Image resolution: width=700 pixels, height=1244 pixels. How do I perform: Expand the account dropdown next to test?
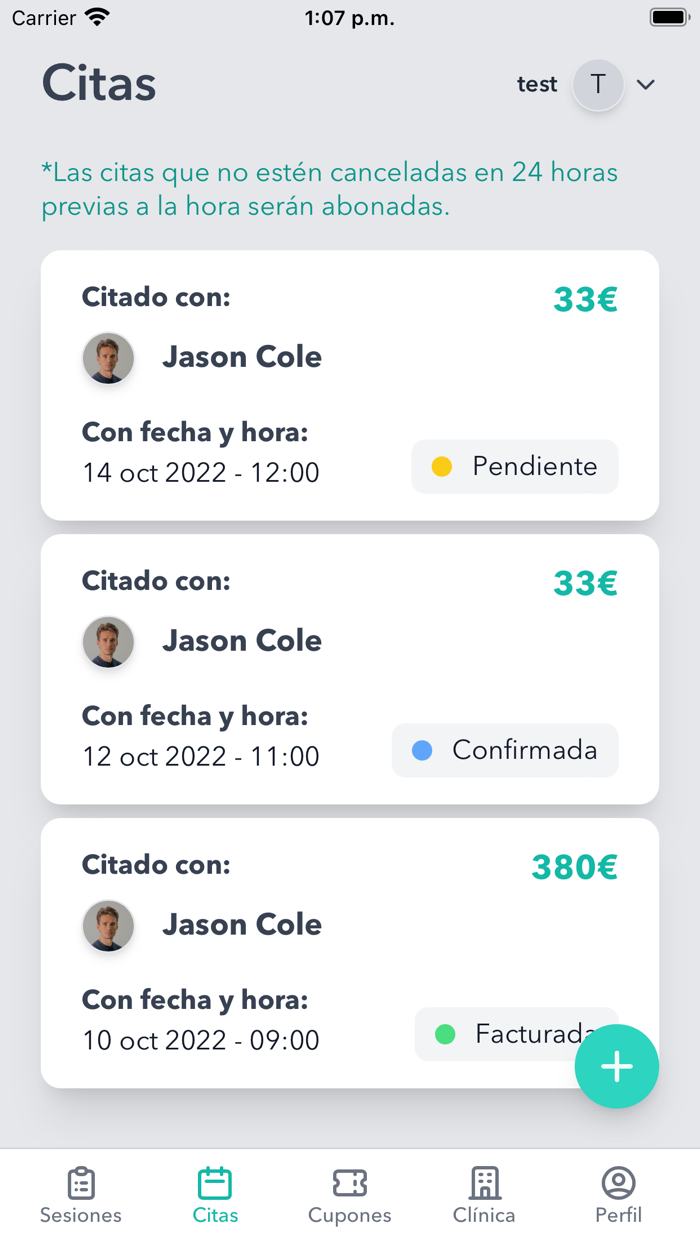tap(646, 84)
